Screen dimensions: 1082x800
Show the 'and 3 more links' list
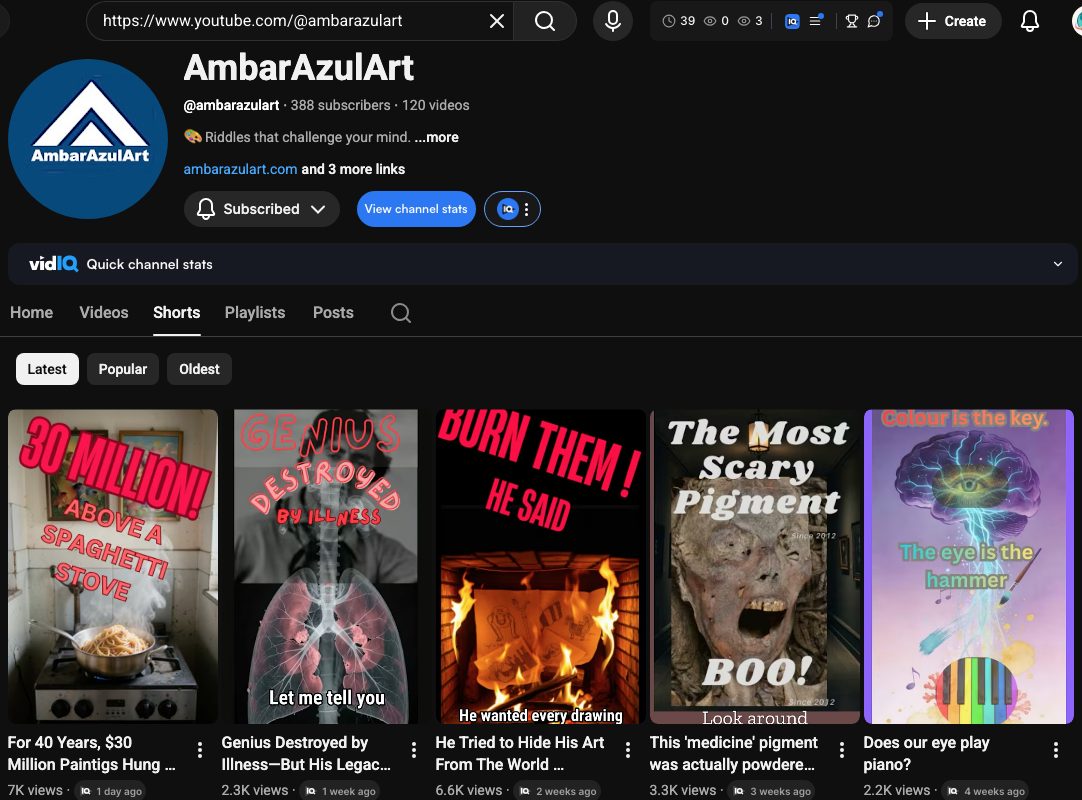[x=353, y=169]
